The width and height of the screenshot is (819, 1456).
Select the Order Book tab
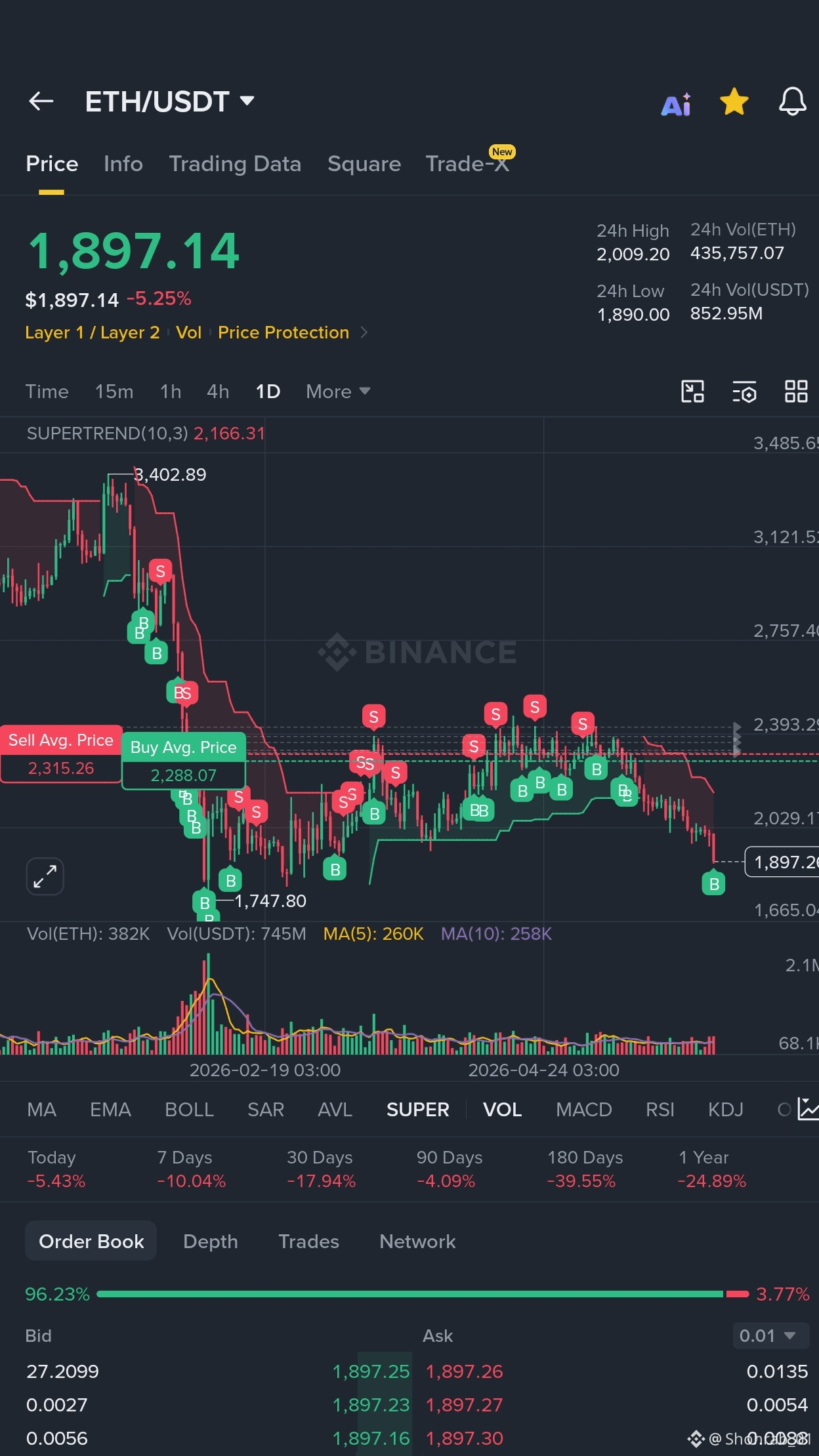(91, 1241)
